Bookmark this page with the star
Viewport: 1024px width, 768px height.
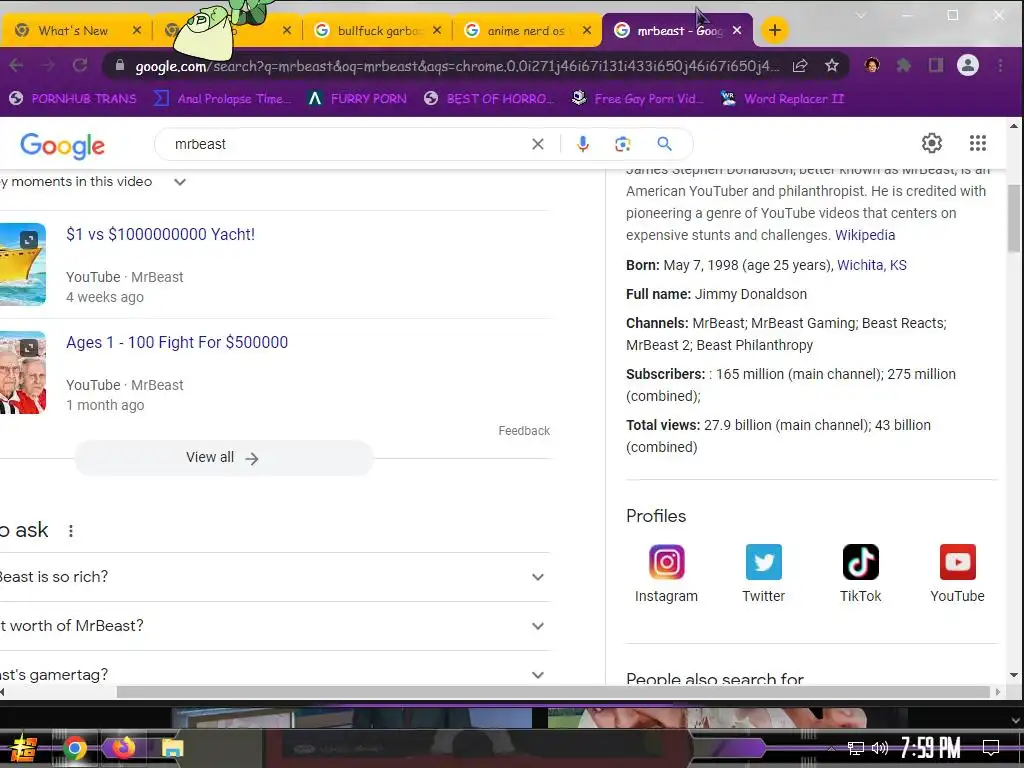tap(831, 65)
